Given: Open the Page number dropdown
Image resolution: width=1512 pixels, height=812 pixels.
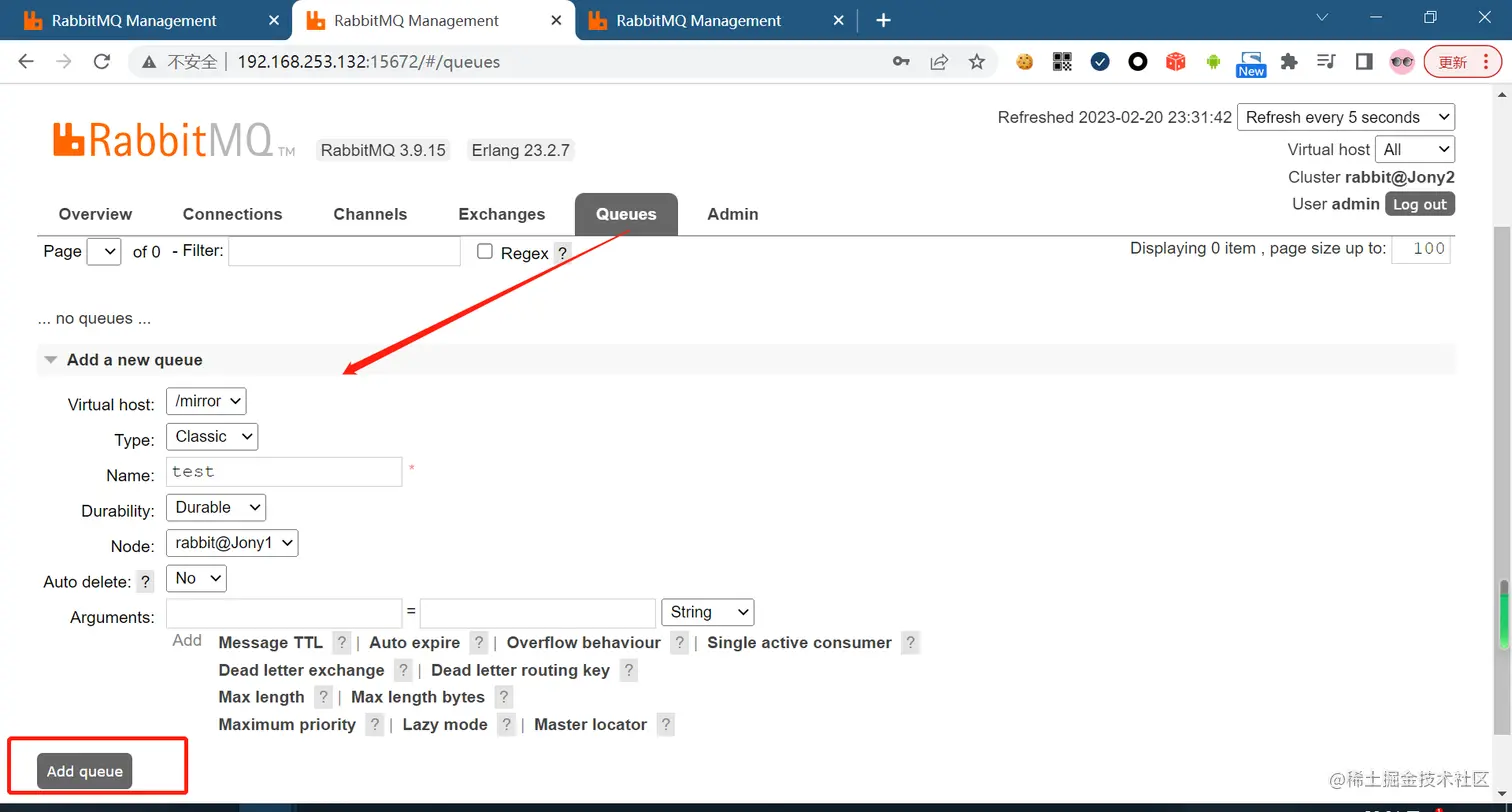Looking at the screenshot, I should coord(104,251).
